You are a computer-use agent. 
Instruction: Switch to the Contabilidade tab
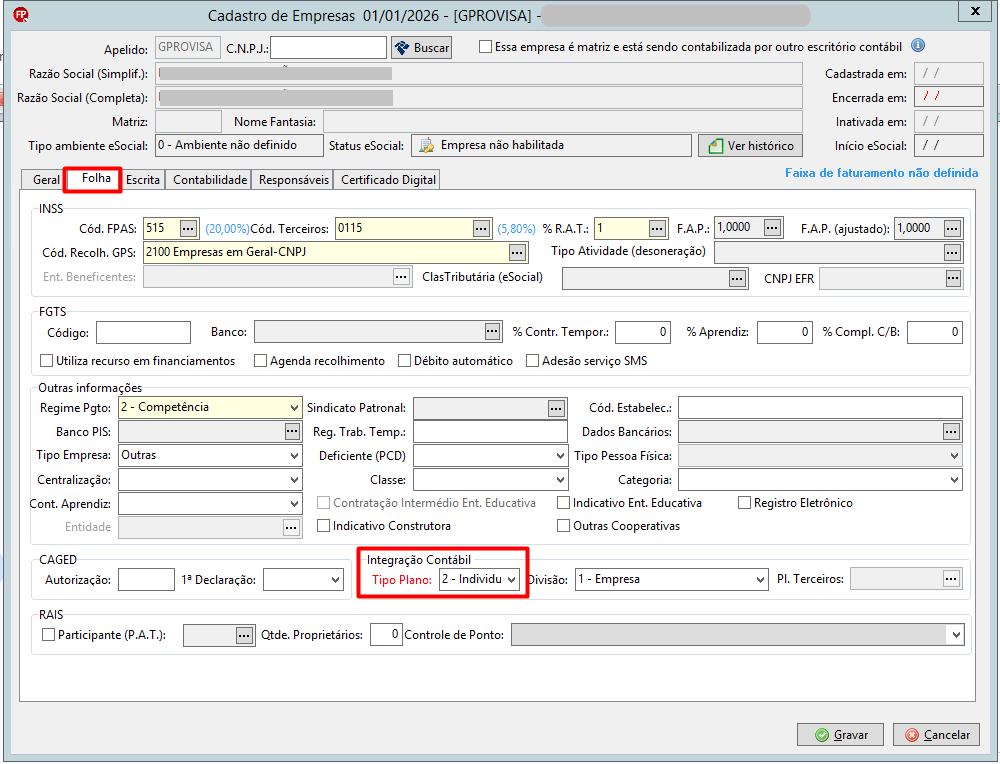[x=210, y=180]
